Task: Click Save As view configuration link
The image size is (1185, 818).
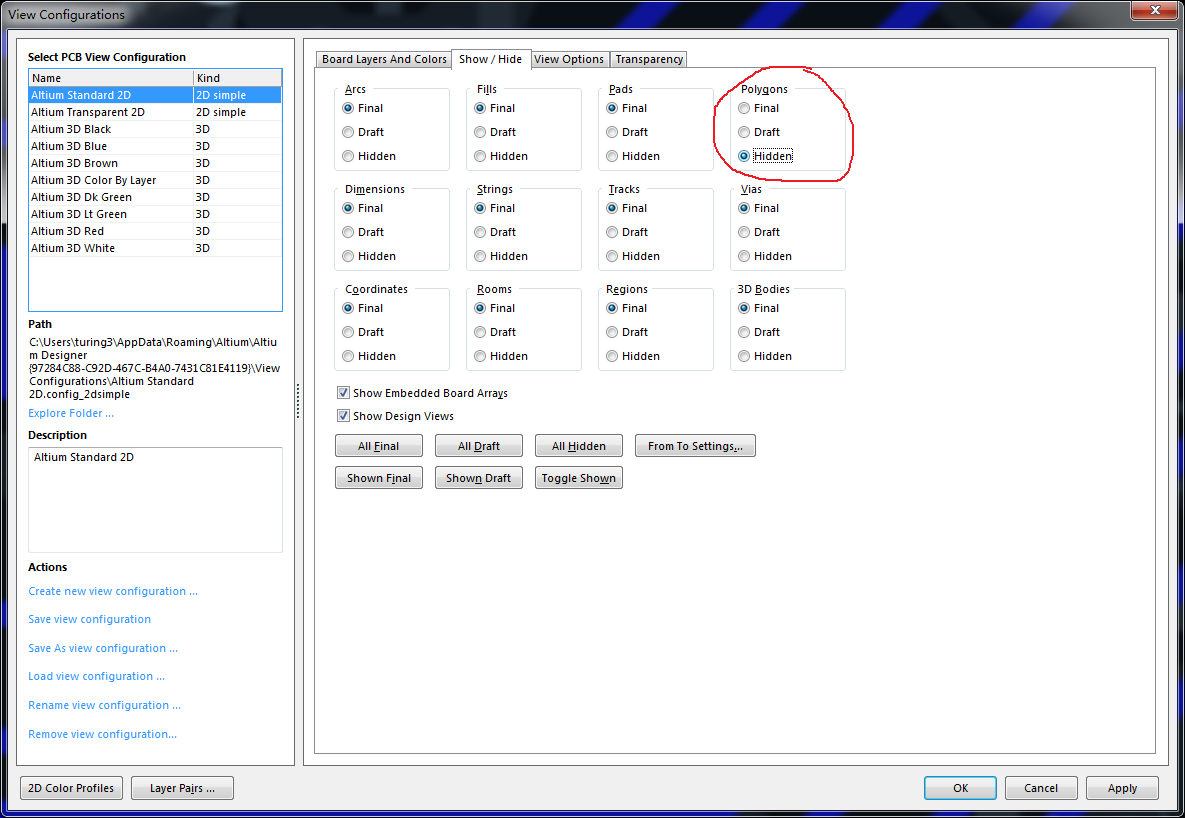Action: (103, 648)
